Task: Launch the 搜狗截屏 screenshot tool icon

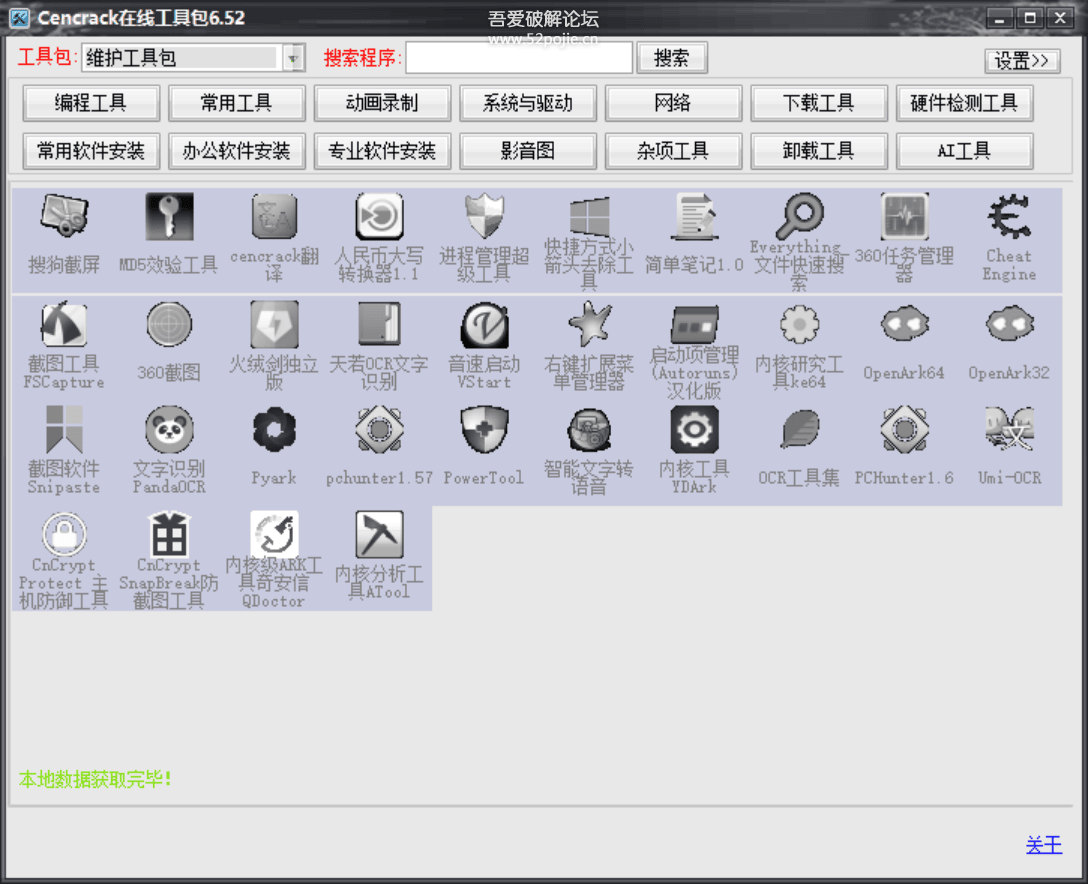Action: 64,216
